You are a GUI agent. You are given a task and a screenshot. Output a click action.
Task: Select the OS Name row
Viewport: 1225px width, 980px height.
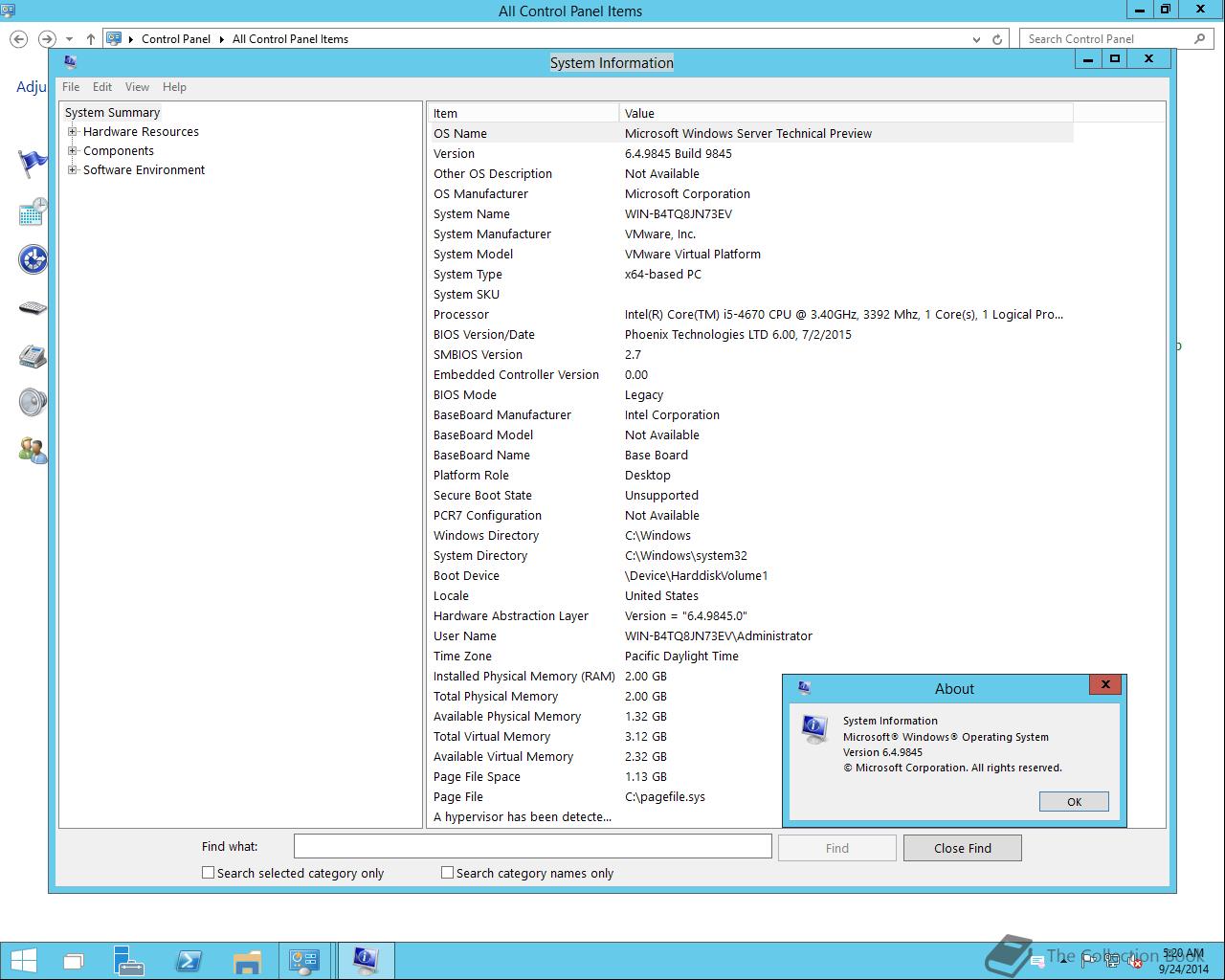pyautogui.click(x=750, y=134)
